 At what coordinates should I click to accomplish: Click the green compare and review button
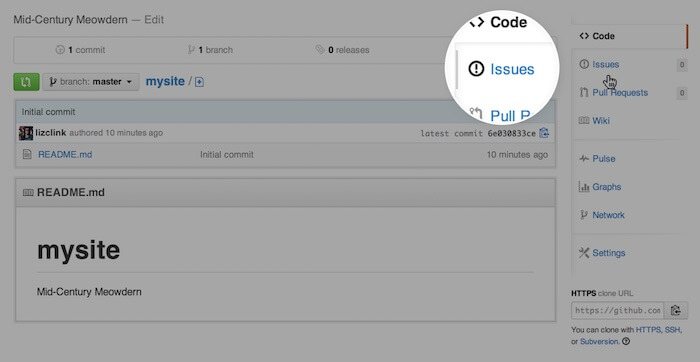tap(26, 82)
